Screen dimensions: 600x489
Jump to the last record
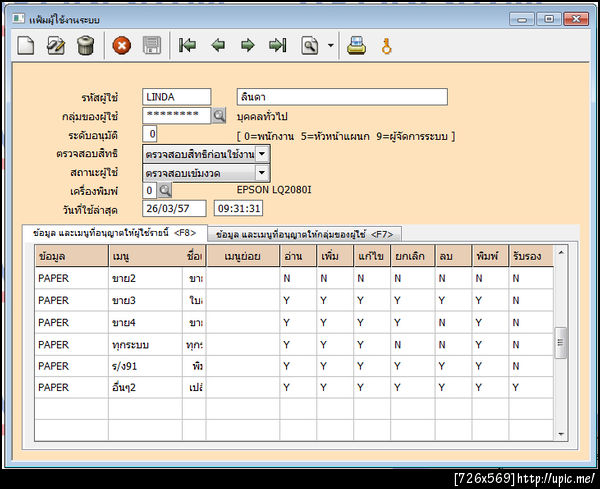tap(278, 45)
